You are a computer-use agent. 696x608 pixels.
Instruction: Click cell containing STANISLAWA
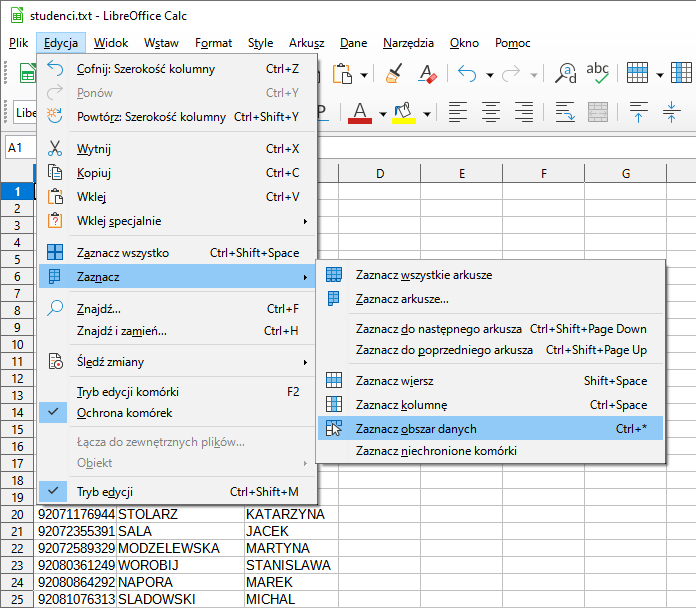click(x=291, y=565)
